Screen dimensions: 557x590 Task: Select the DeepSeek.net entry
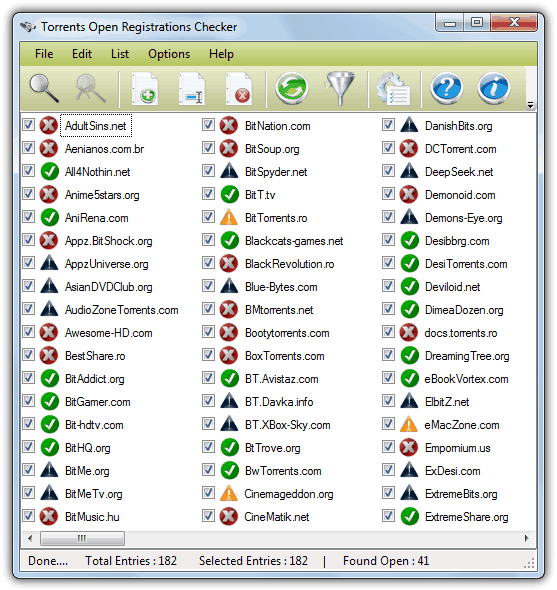(x=459, y=172)
